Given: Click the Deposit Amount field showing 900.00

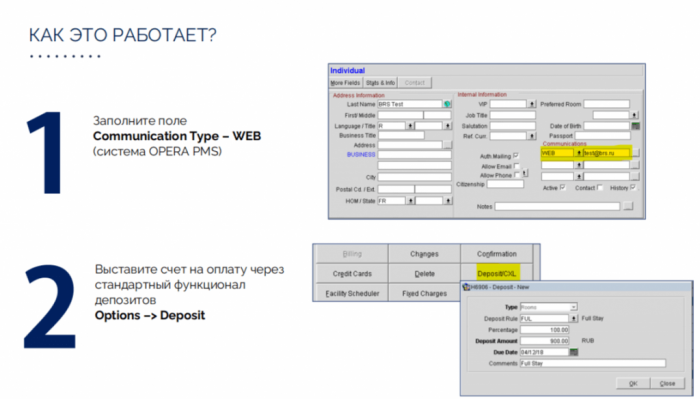Looking at the screenshot, I should click(545, 341).
